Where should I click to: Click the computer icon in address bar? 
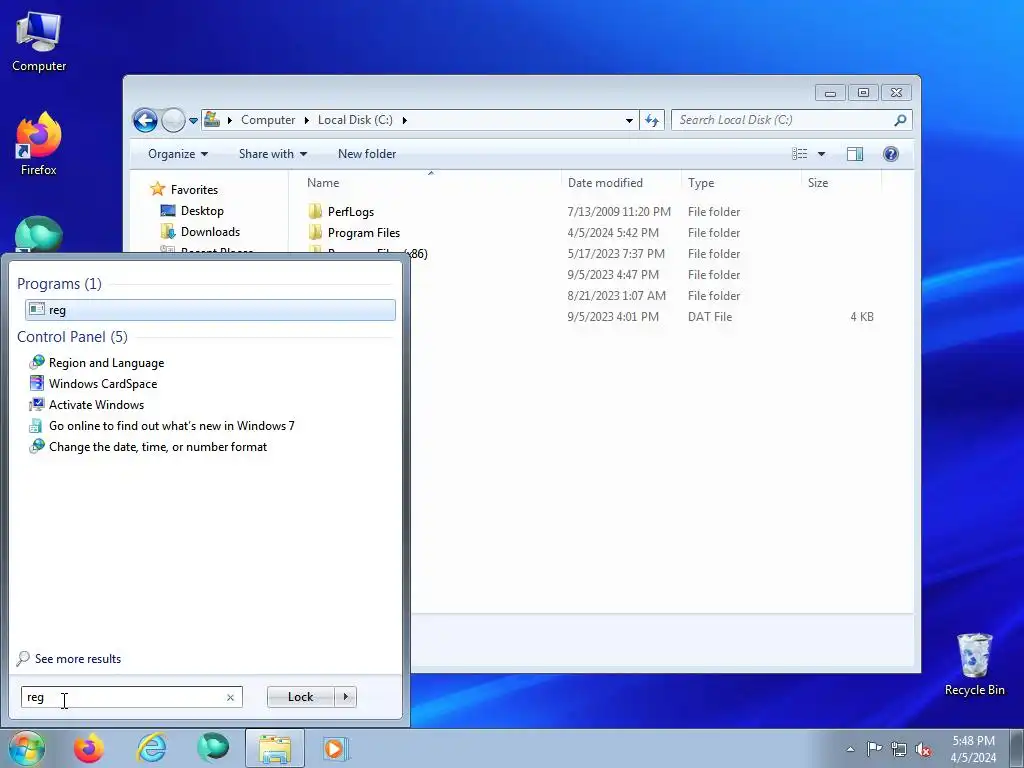[x=212, y=120]
